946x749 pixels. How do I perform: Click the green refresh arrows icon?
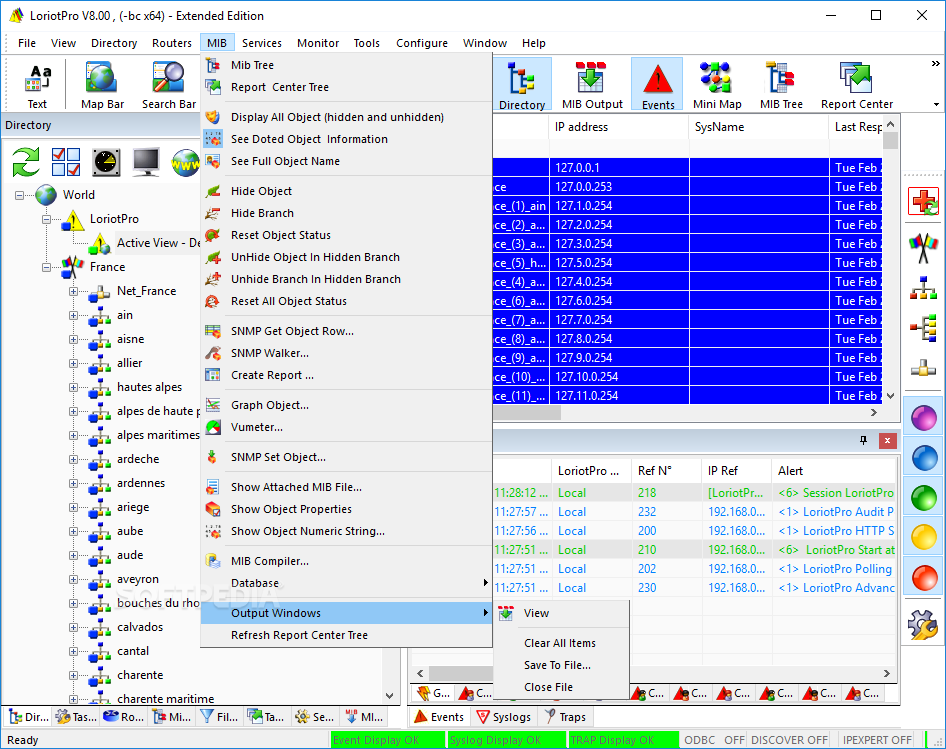[x=26, y=162]
